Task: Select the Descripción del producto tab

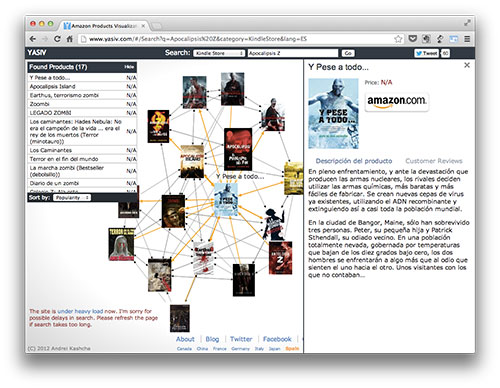Action: click(354, 161)
